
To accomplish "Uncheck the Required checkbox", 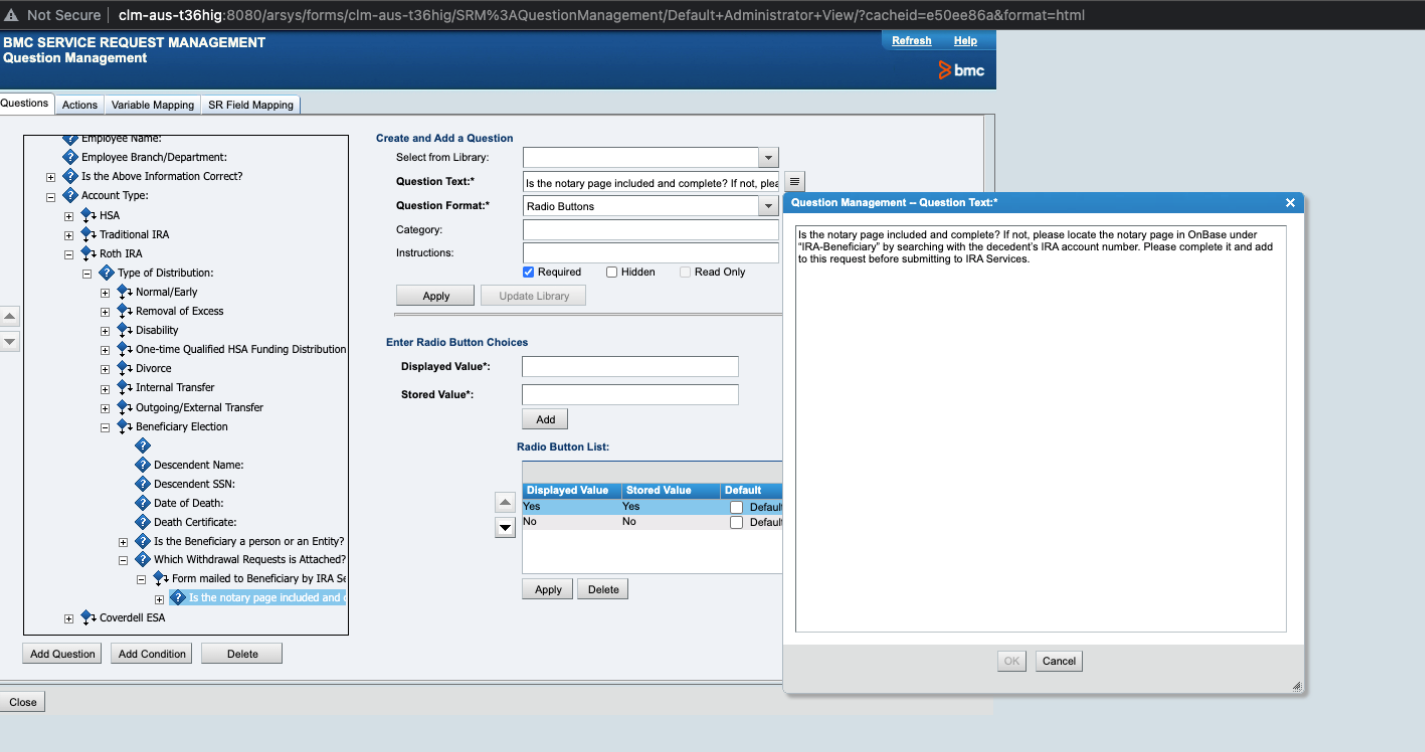I will [x=528, y=272].
